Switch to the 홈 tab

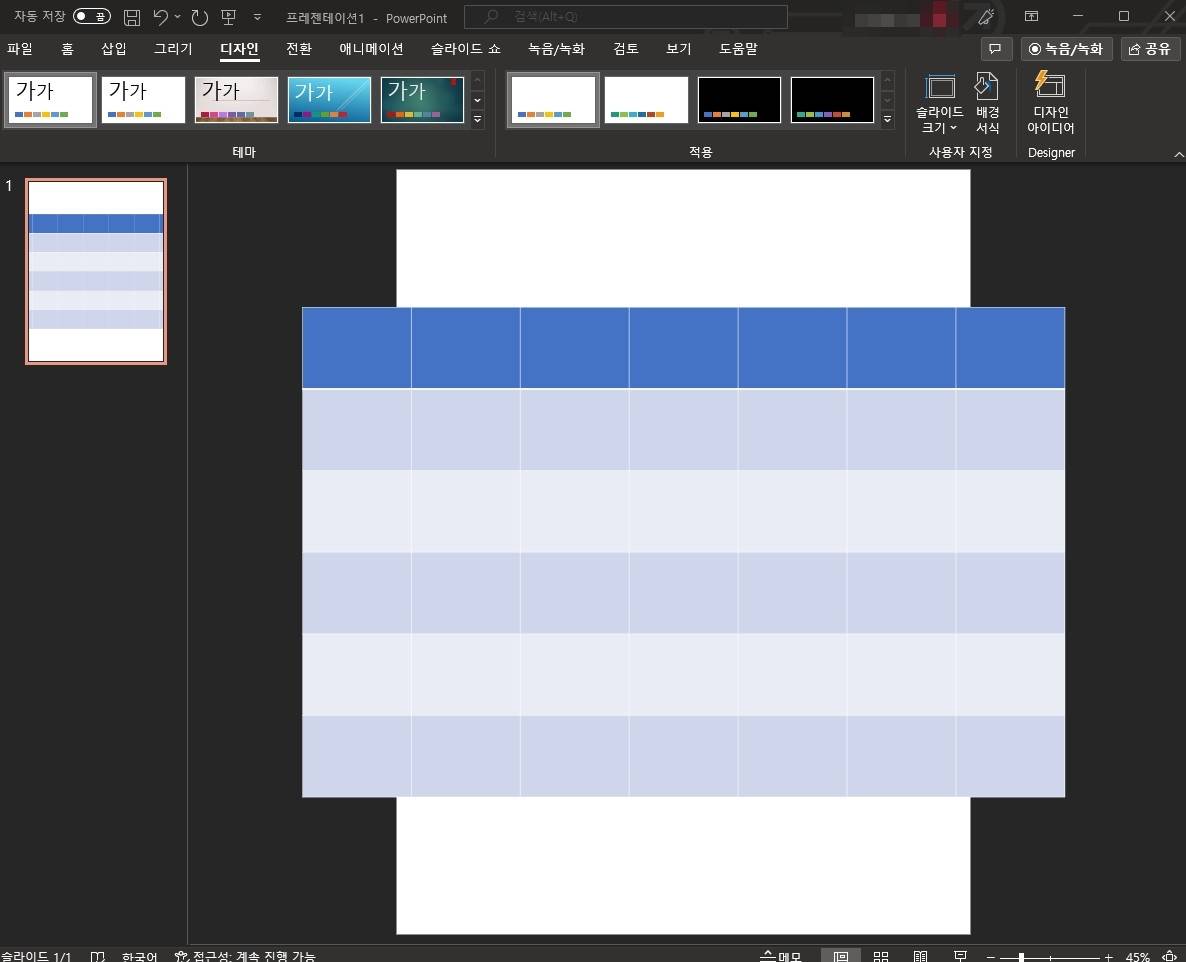[67, 49]
